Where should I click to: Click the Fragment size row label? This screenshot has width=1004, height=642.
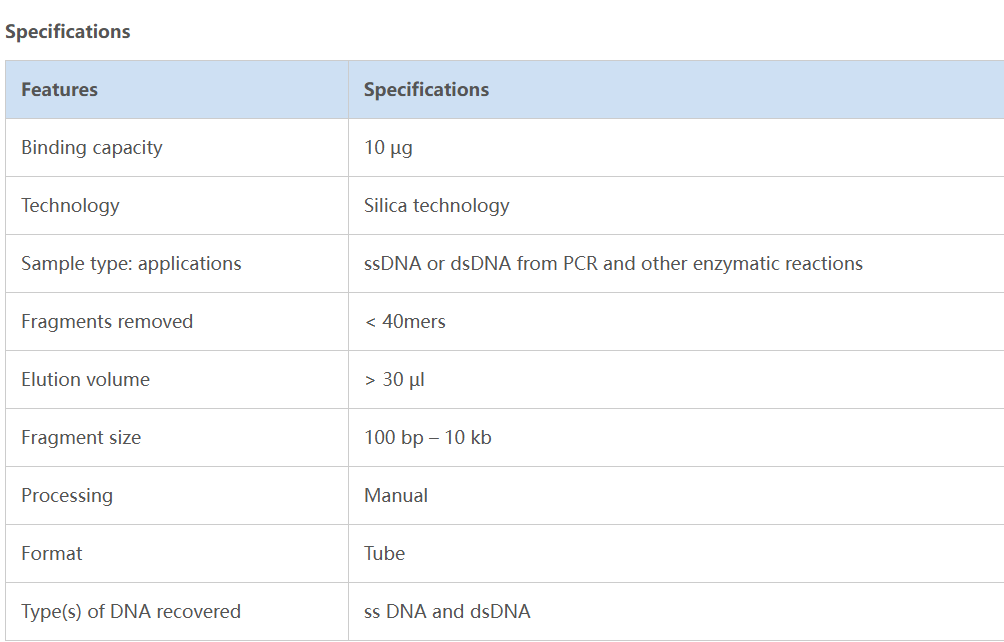point(81,437)
